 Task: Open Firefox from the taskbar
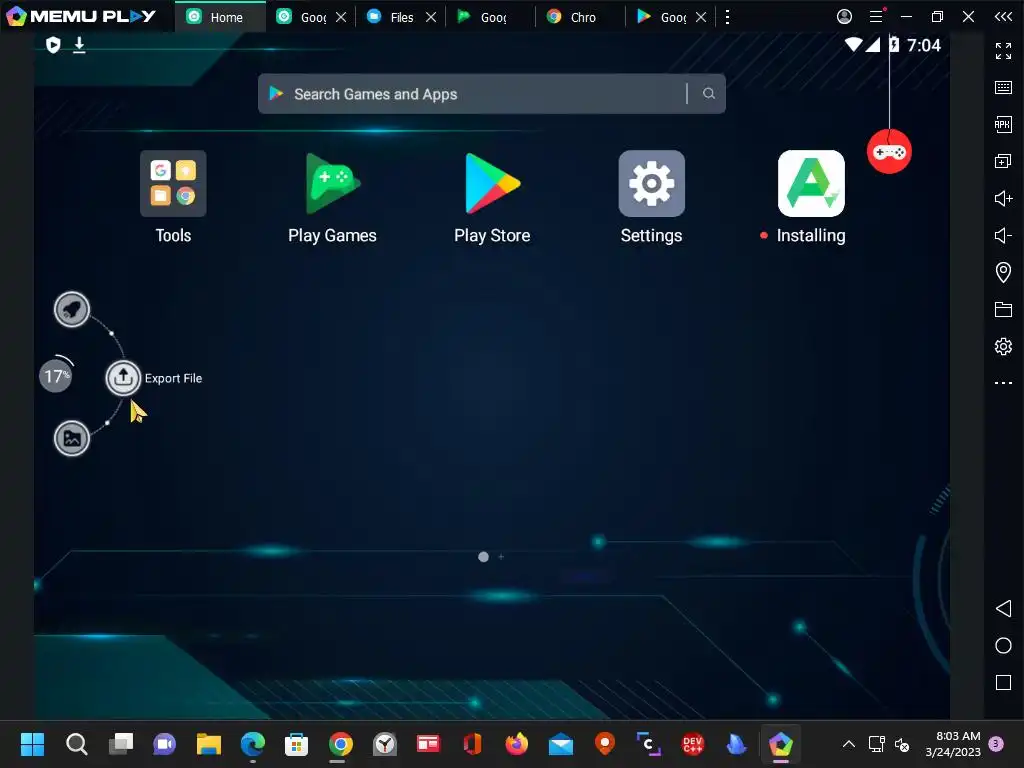517,744
